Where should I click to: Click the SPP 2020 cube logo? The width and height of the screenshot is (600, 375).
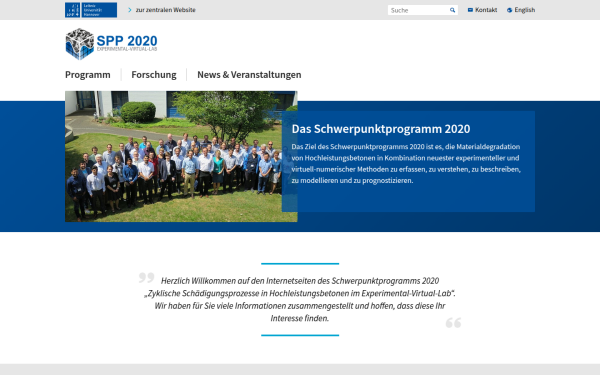80,44
